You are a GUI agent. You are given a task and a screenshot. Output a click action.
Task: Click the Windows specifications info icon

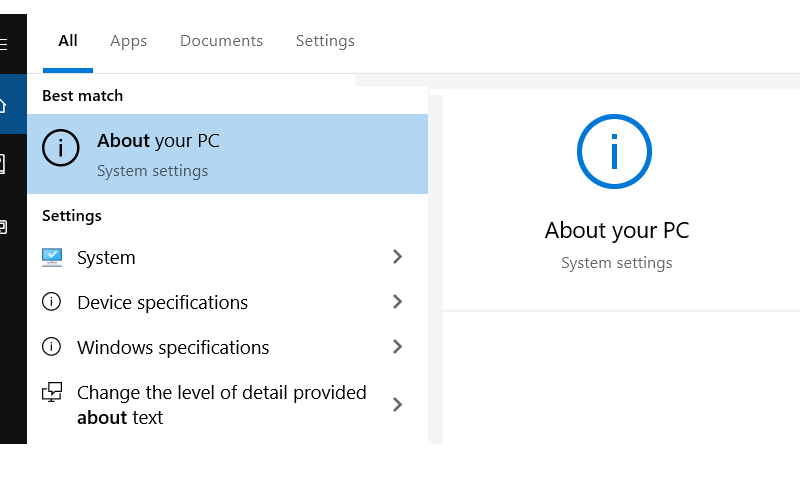(x=51, y=347)
